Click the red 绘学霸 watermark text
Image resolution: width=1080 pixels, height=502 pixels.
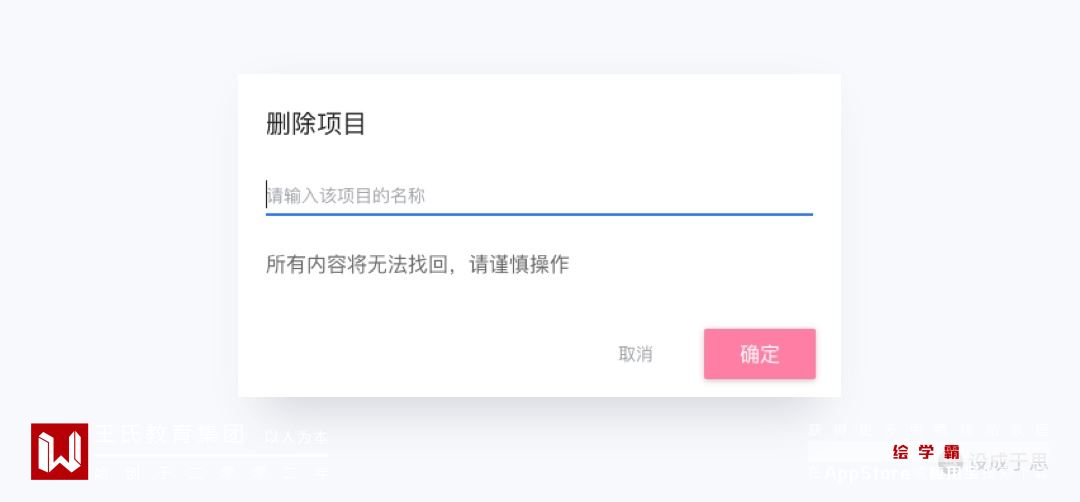(x=926, y=452)
